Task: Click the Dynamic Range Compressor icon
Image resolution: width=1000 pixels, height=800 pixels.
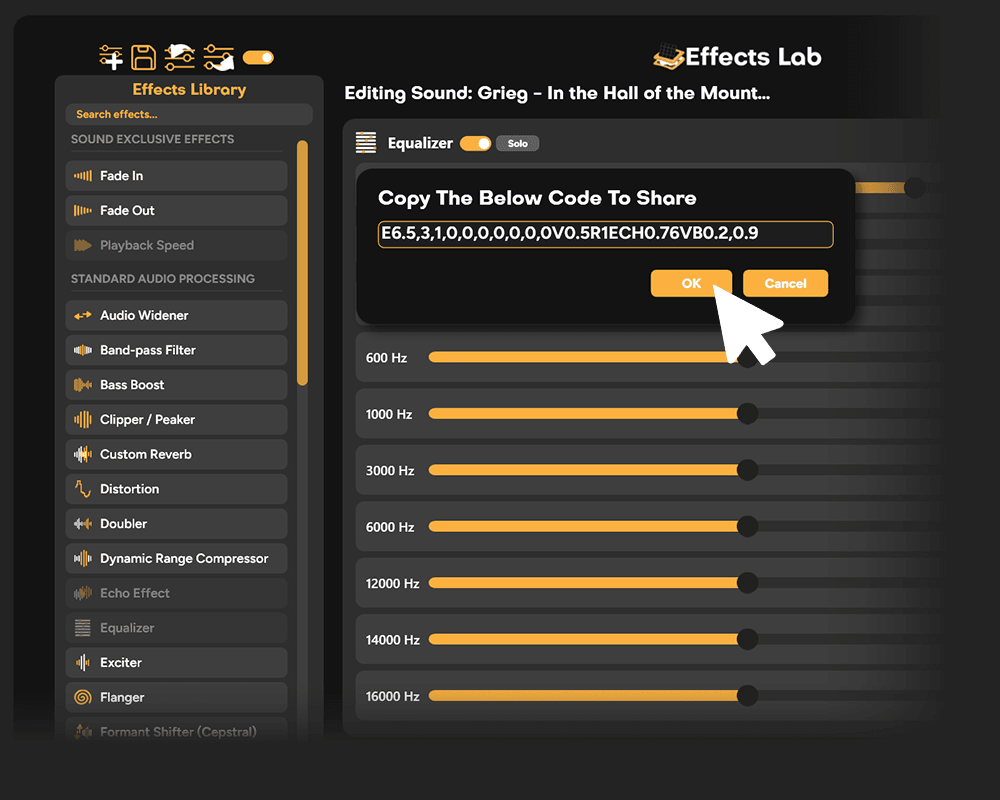Action: [x=83, y=558]
